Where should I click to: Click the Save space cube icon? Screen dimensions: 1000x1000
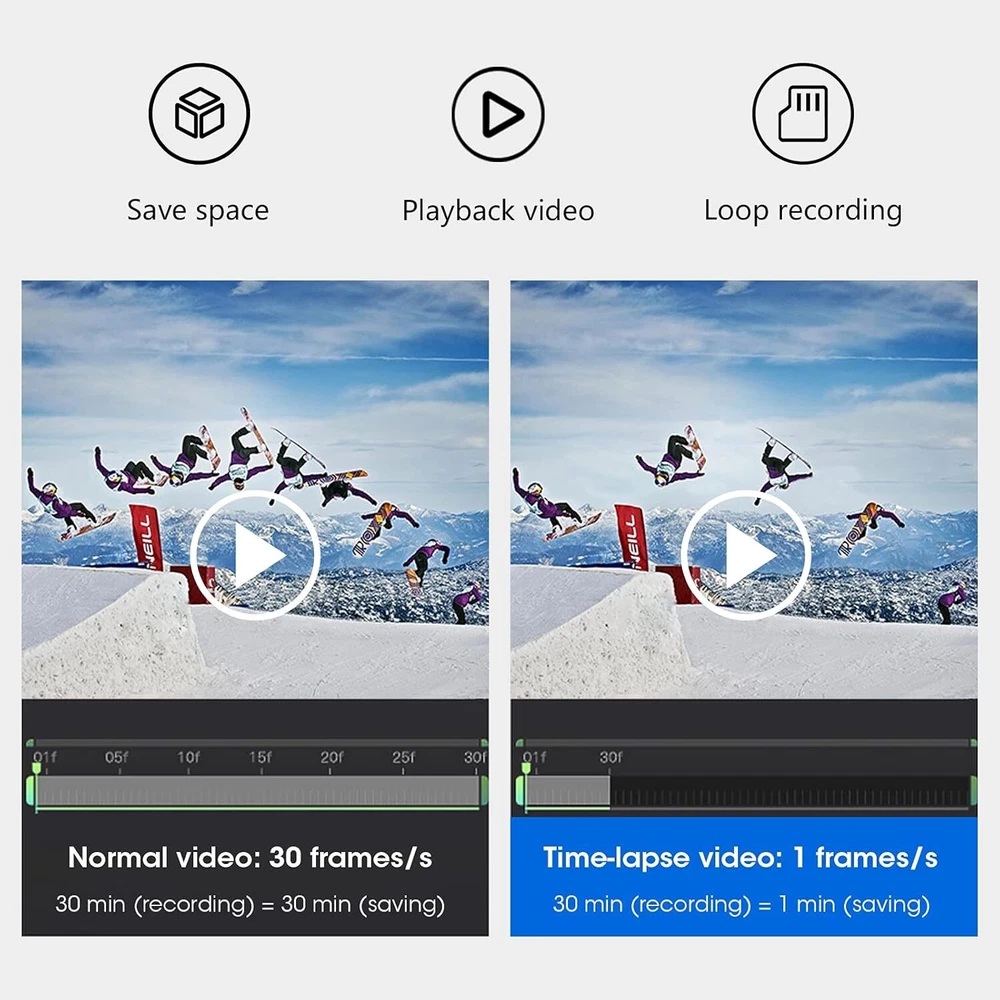pyautogui.click(x=198, y=114)
